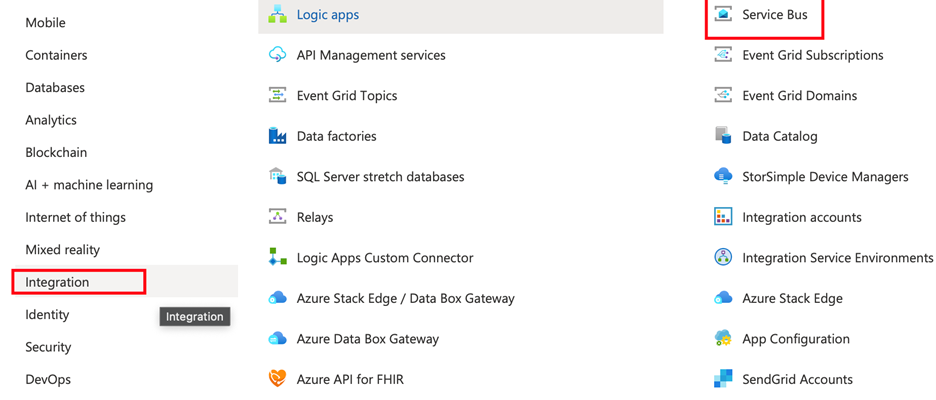Click the Azure Stack Edge cloud icon
This screenshot has width=936, height=400.
click(x=723, y=298)
